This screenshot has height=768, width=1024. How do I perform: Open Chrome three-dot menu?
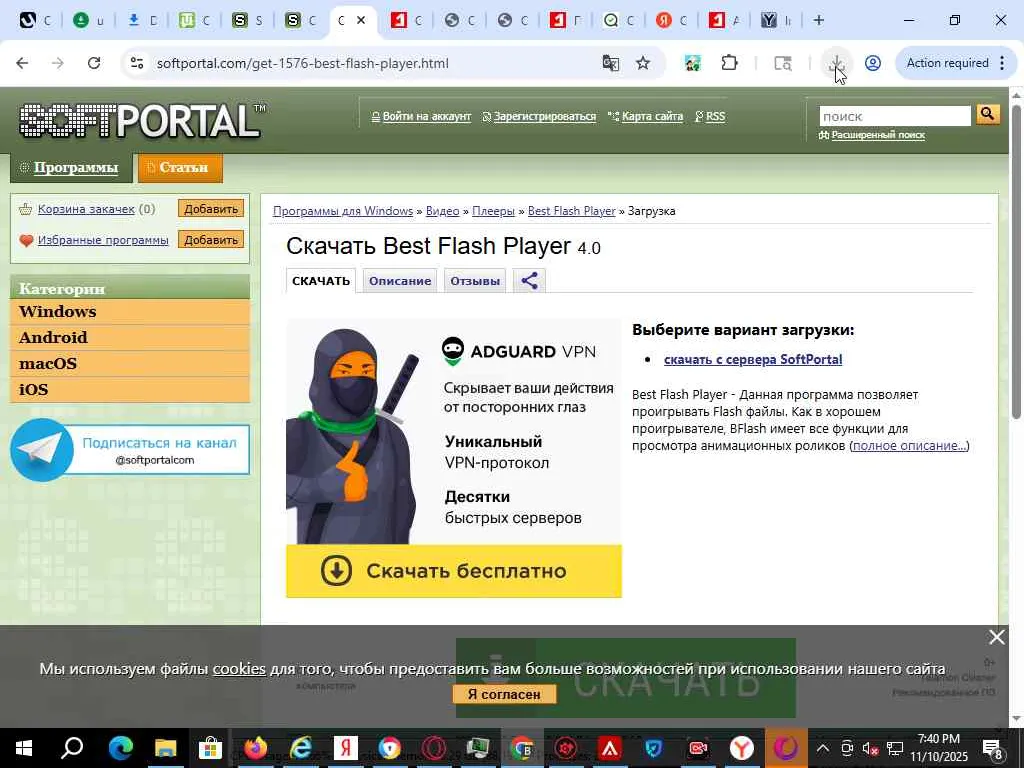pos(1002,63)
